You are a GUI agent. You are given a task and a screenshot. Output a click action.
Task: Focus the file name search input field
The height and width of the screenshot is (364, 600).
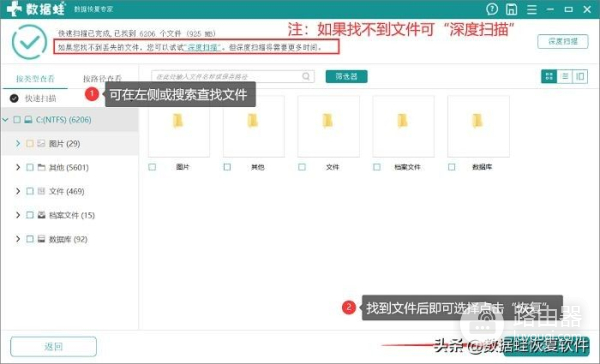(x=233, y=76)
